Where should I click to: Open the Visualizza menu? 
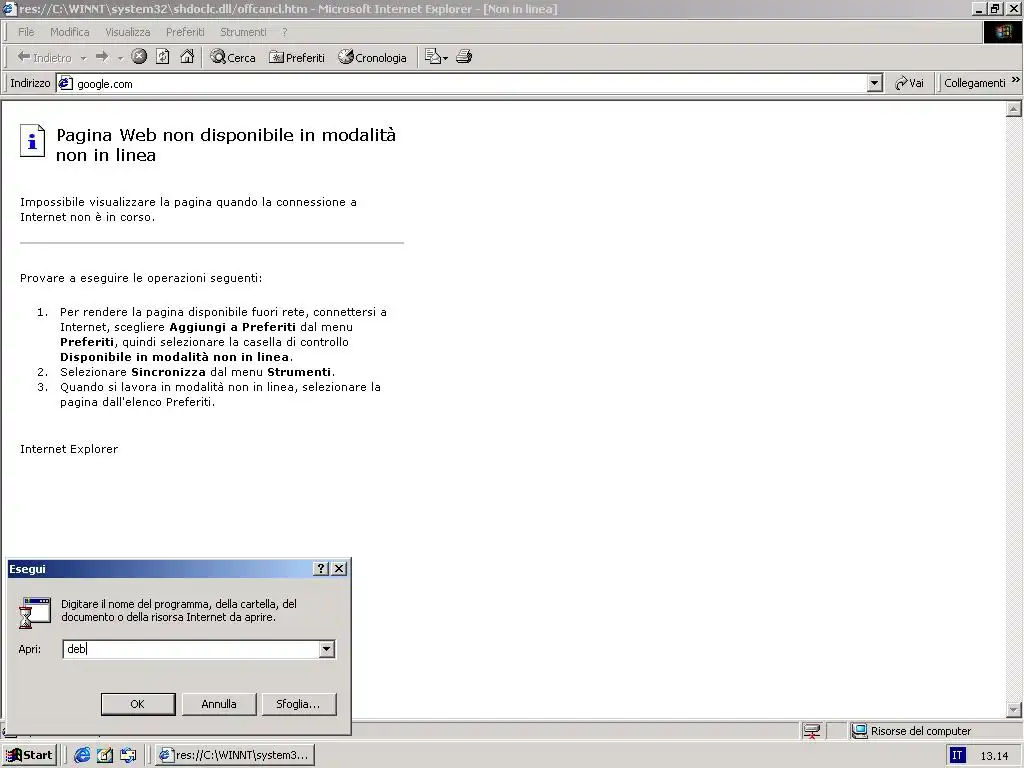click(128, 32)
